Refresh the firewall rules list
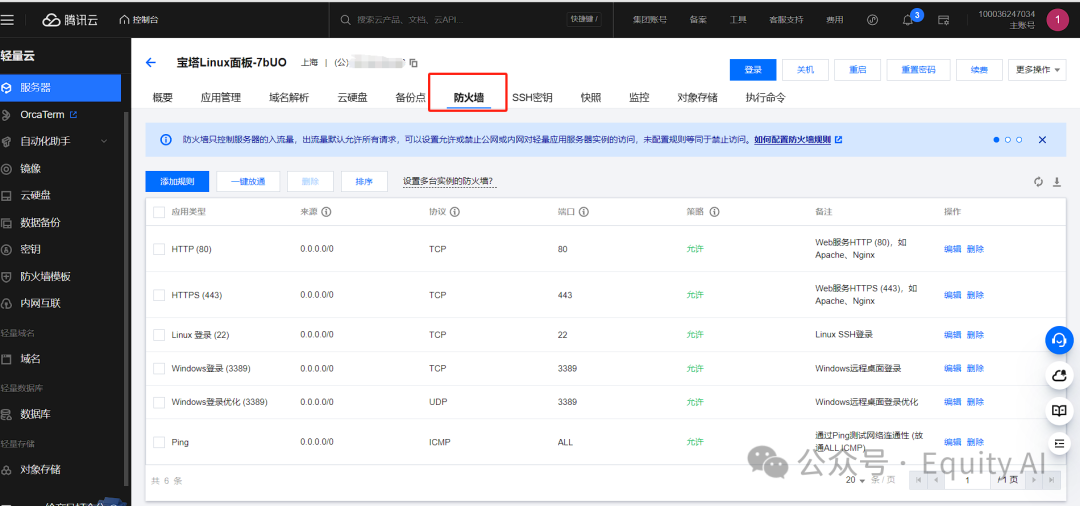1080x506 pixels. 1038,181
